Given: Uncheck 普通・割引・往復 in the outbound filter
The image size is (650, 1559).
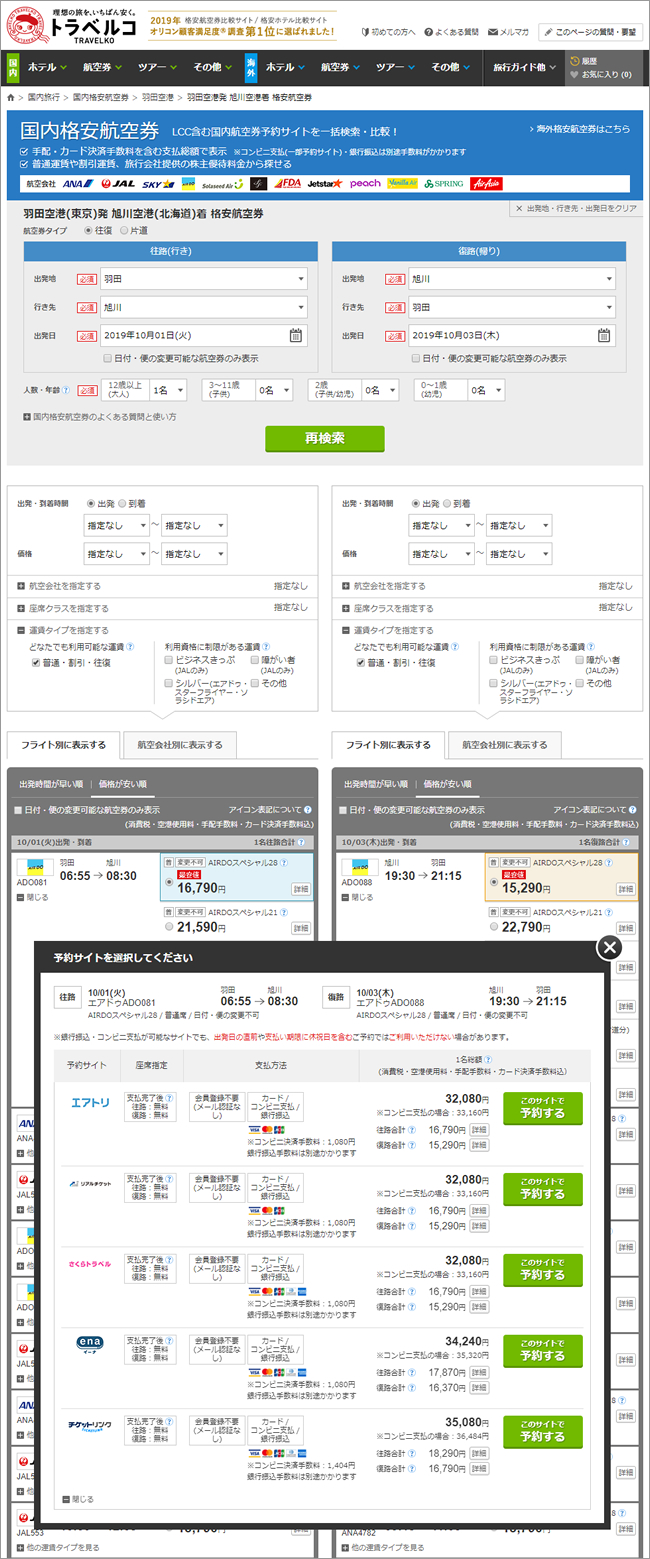Looking at the screenshot, I should pos(37,662).
